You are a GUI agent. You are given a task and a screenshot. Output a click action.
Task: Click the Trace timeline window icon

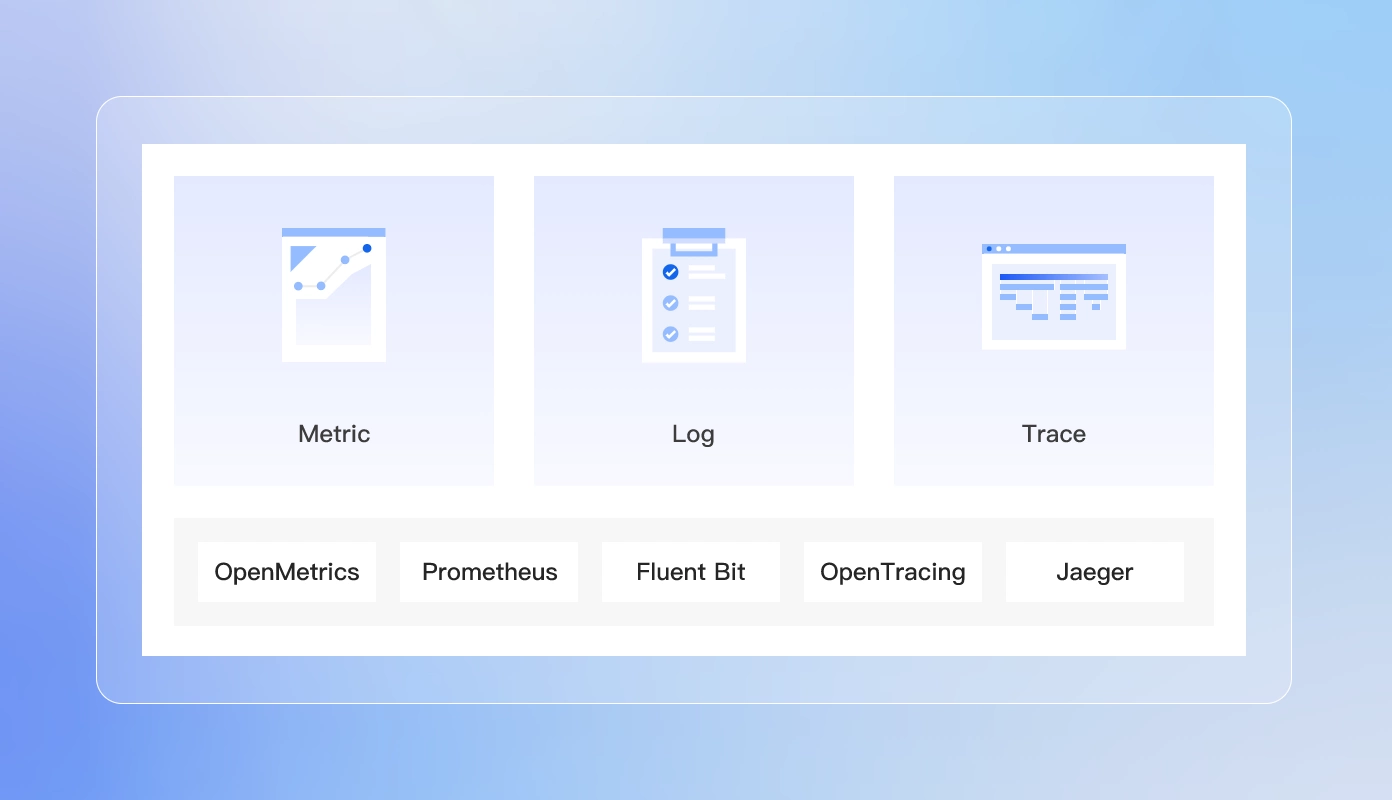[1054, 296]
